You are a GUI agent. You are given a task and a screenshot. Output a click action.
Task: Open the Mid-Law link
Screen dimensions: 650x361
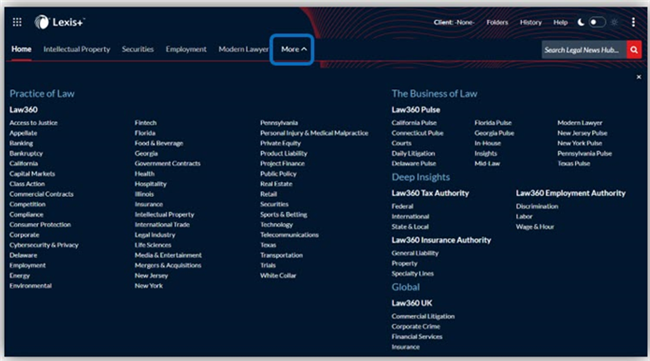point(488,163)
